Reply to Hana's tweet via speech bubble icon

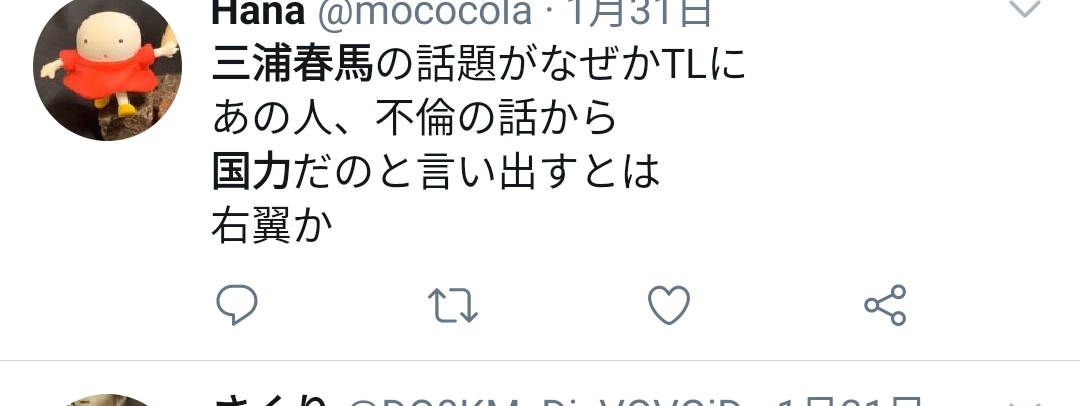[237, 305]
